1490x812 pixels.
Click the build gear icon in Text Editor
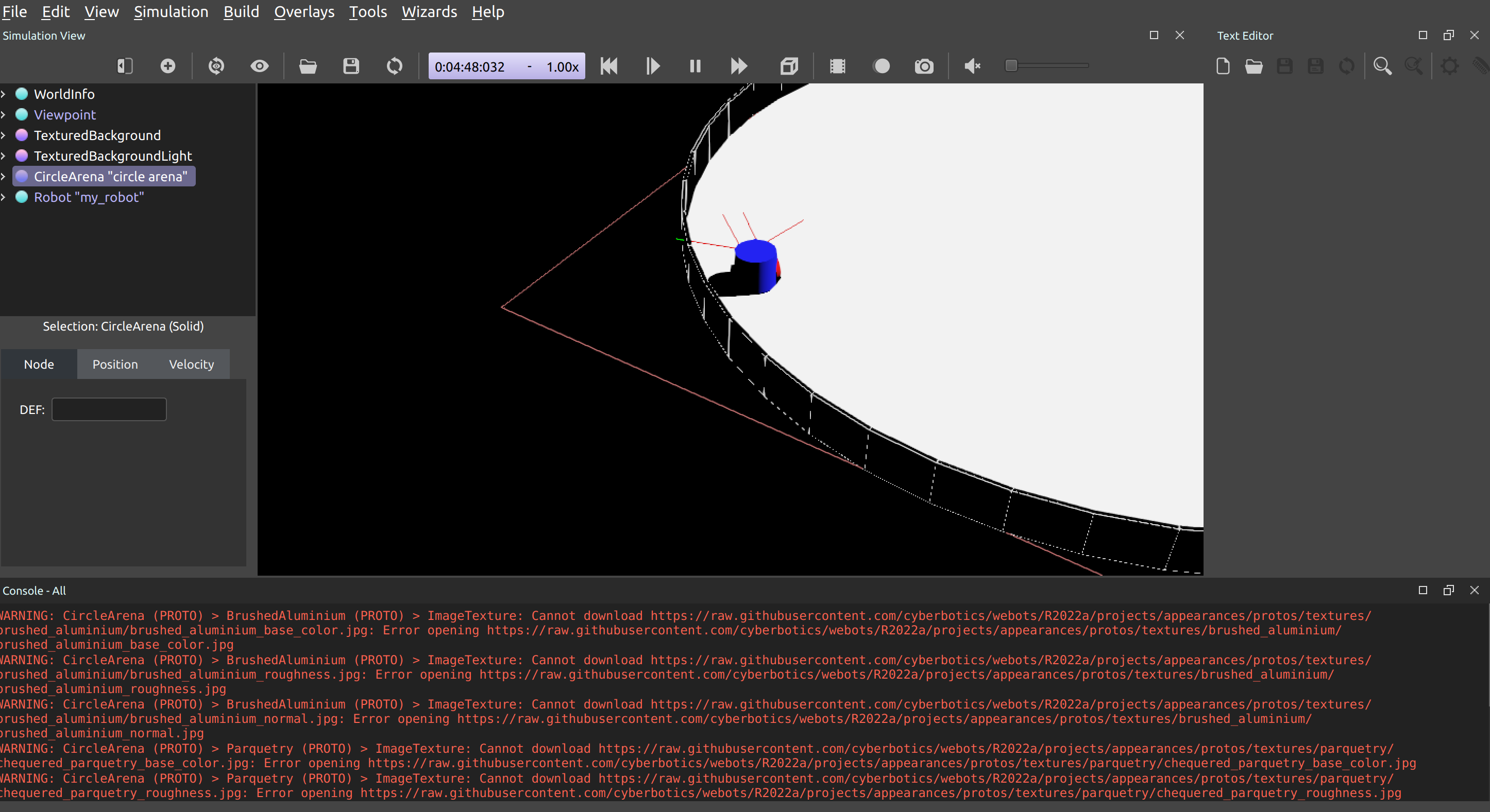tap(1449, 66)
